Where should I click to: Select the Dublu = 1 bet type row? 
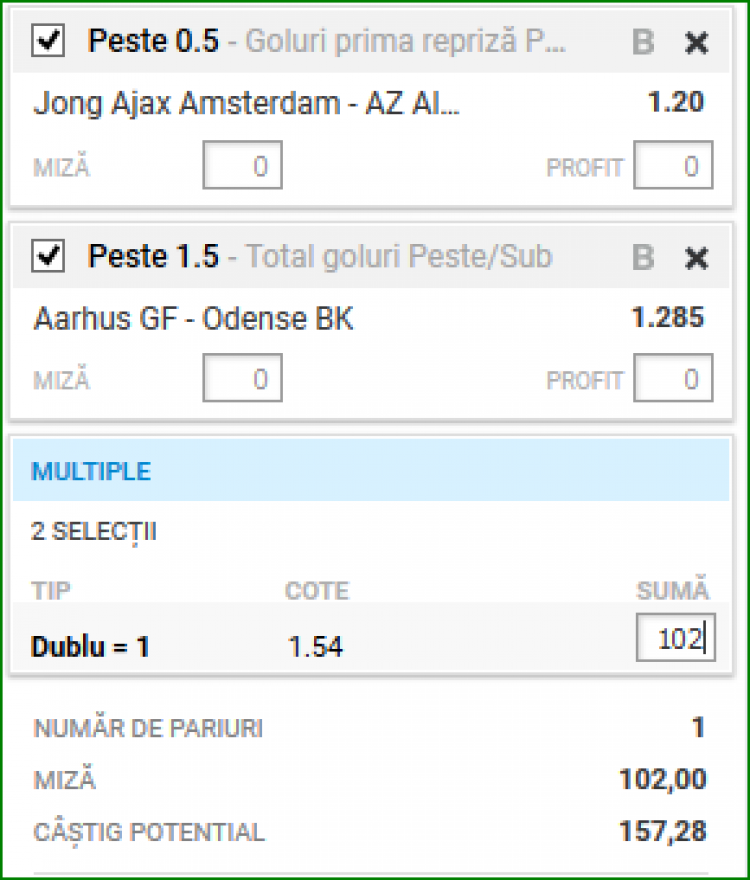[x=91, y=647]
